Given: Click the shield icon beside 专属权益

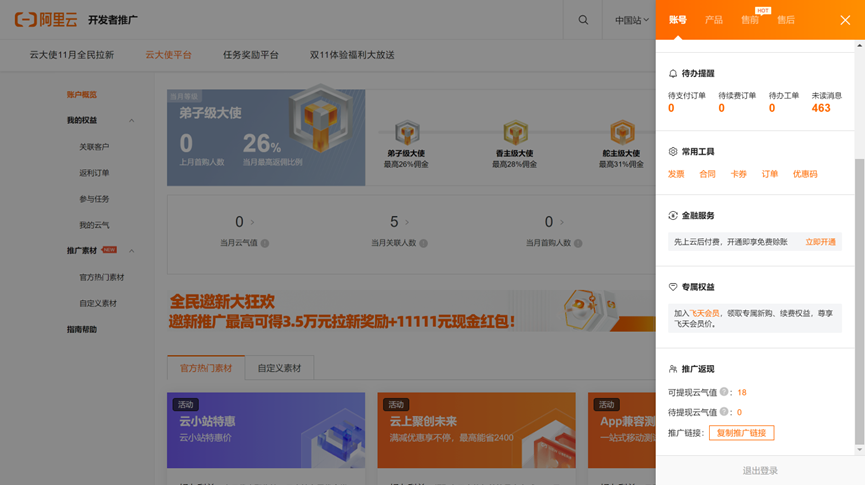Looking at the screenshot, I should point(672,287).
